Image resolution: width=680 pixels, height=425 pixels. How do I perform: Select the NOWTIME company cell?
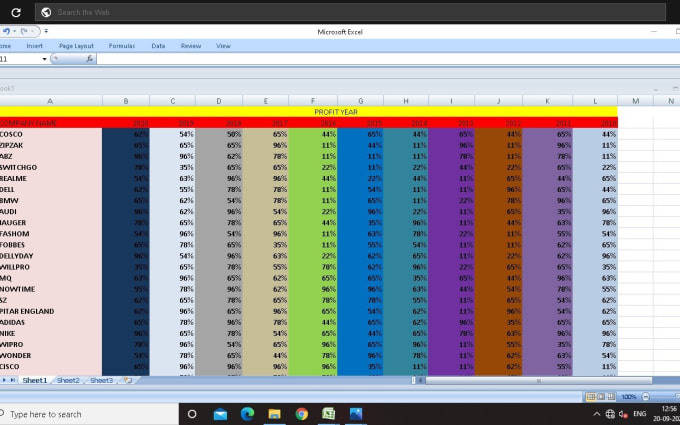(x=51, y=289)
